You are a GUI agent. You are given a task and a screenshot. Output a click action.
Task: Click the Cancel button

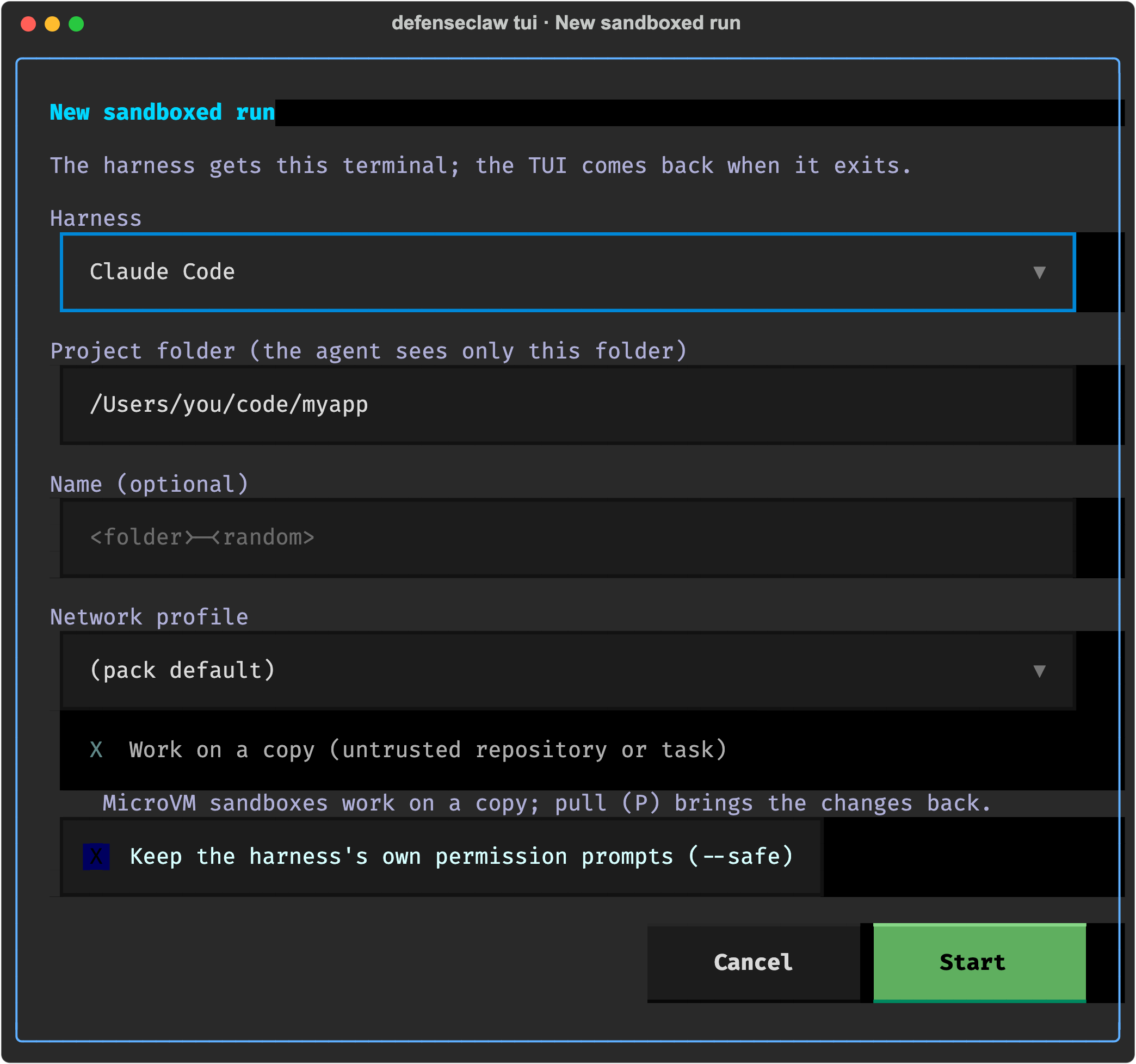tap(753, 963)
